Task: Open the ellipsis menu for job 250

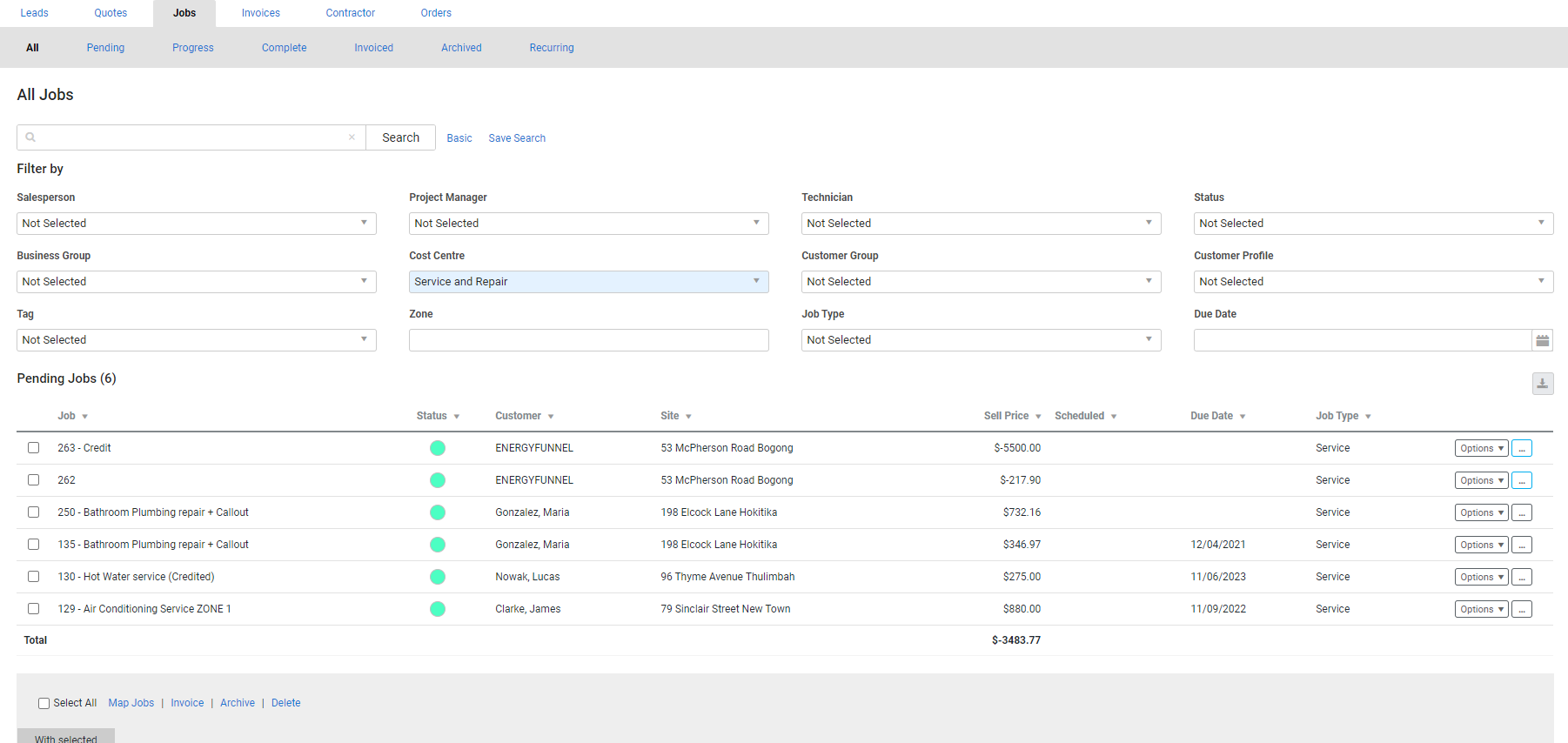Action: pos(1522,513)
